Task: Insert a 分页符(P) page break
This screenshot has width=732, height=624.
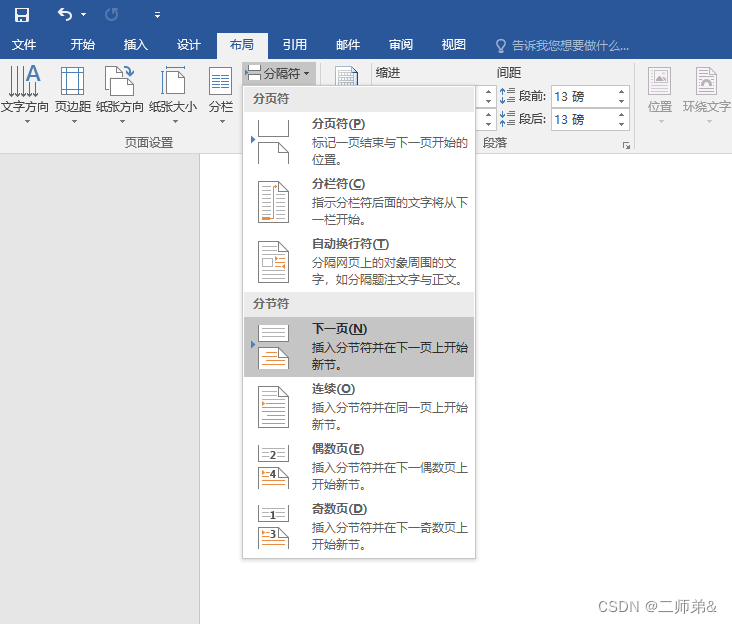Action: tap(359, 141)
